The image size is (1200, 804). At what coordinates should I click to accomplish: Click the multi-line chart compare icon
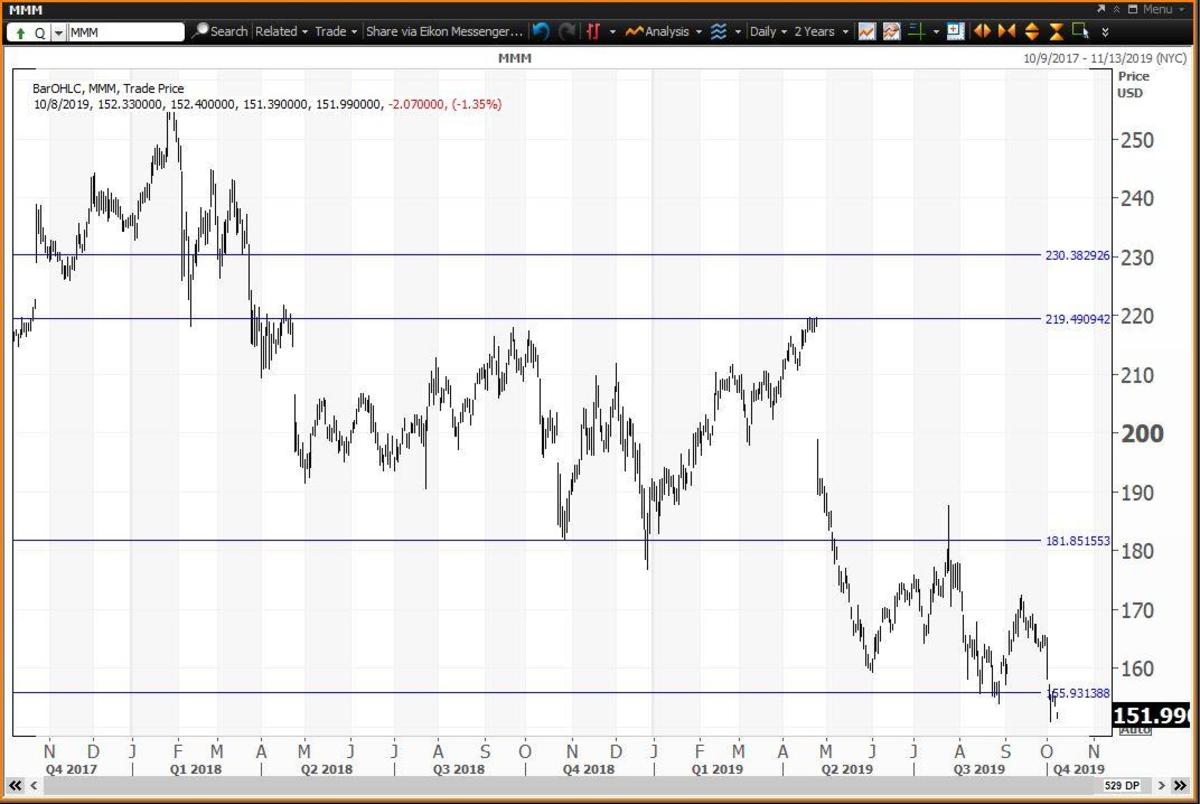tap(891, 31)
